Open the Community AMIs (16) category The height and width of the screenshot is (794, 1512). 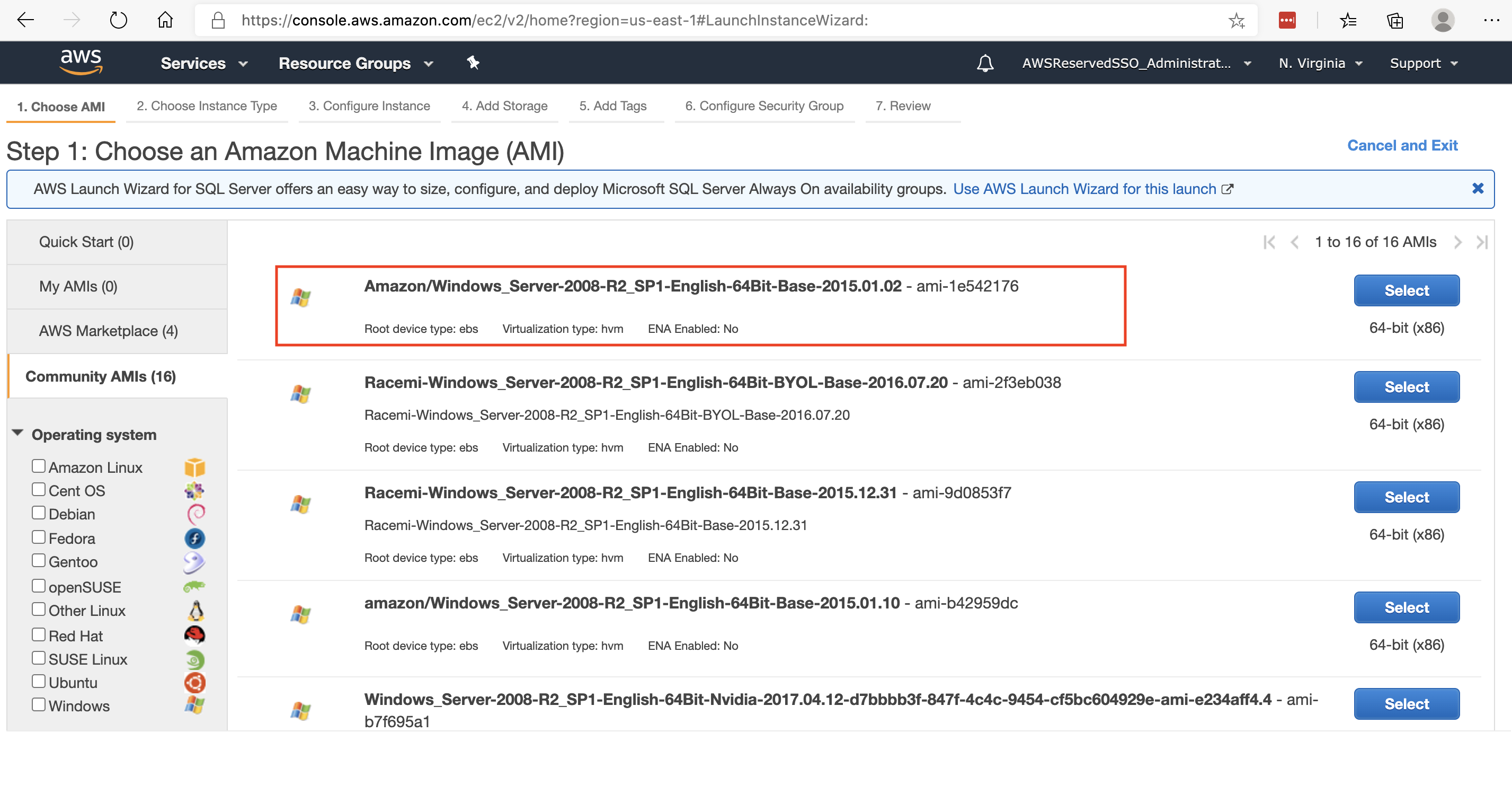click(x=118, y=376)
